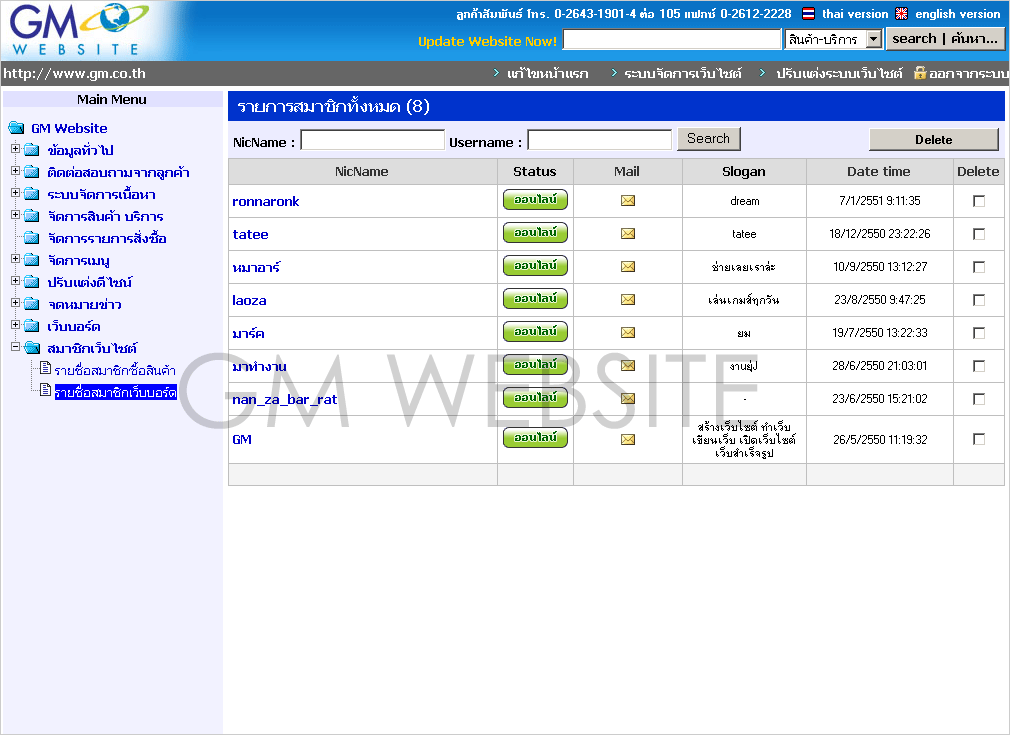Screen dimensions: 1010x735
Task: Click GM Website root folder icon
Action: [16, 128]
